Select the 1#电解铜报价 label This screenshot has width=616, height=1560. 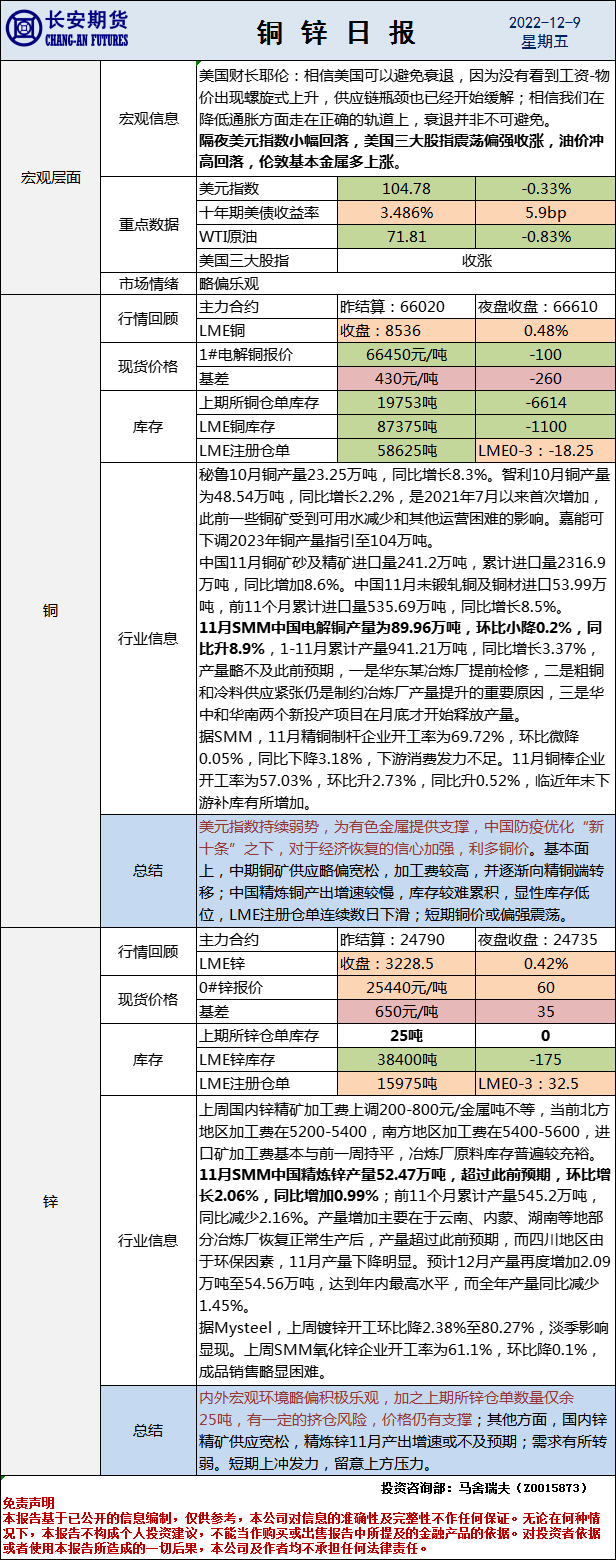267,354
